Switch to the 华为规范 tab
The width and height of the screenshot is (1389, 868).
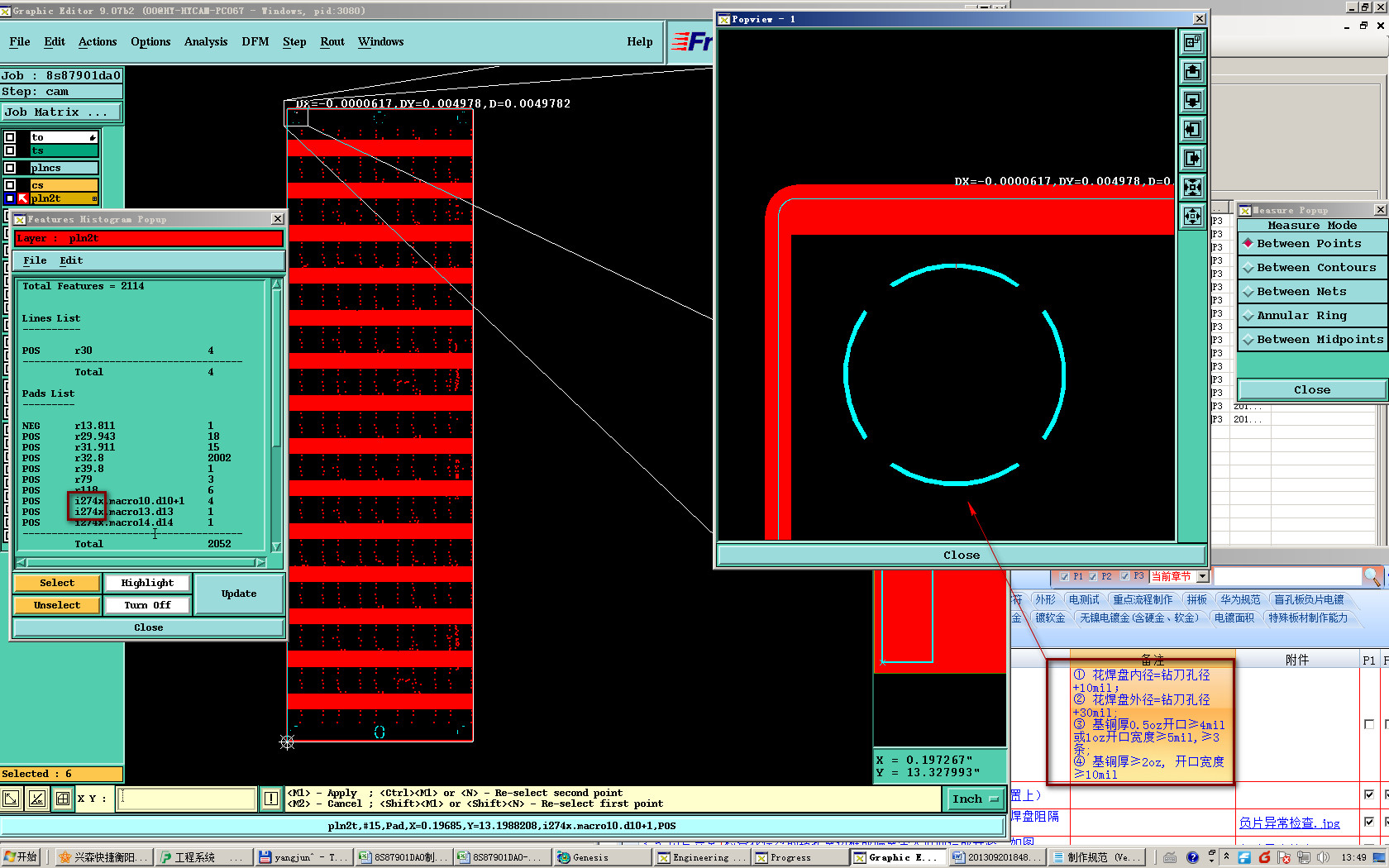[1240, 599]
